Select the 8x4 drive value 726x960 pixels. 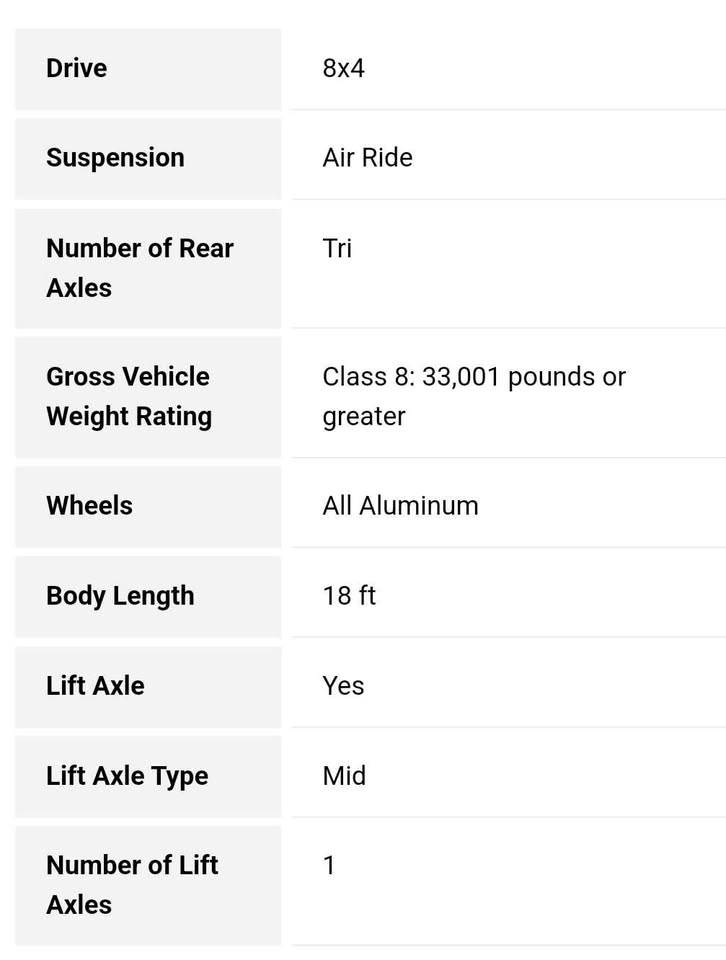(x=343, y=68)
